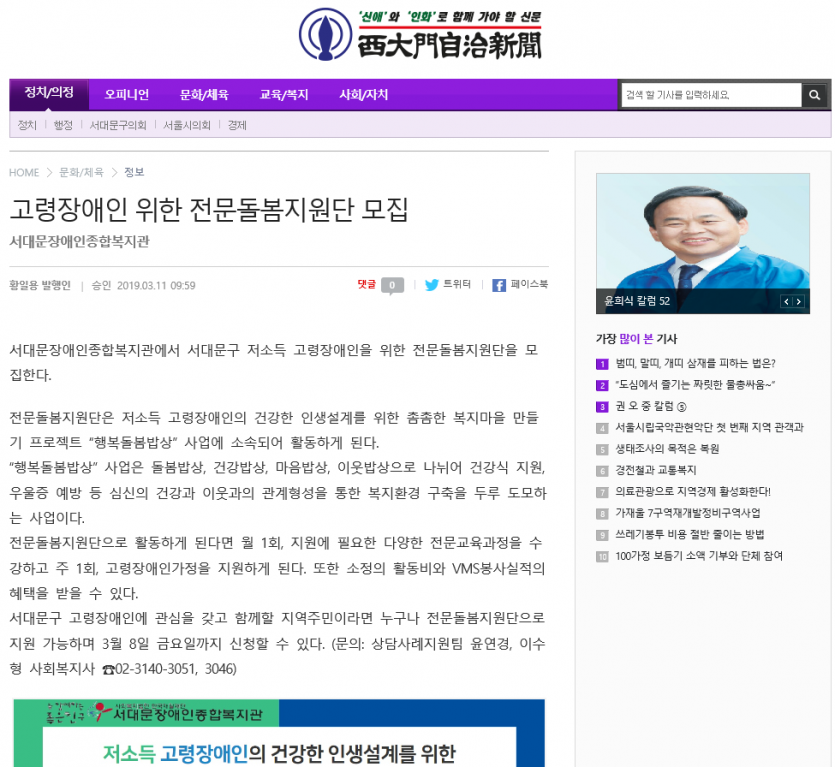The height and width of the screenshot is (767, 835).
Task: Click the 트위터 share text
Action: tap(457, 284)
